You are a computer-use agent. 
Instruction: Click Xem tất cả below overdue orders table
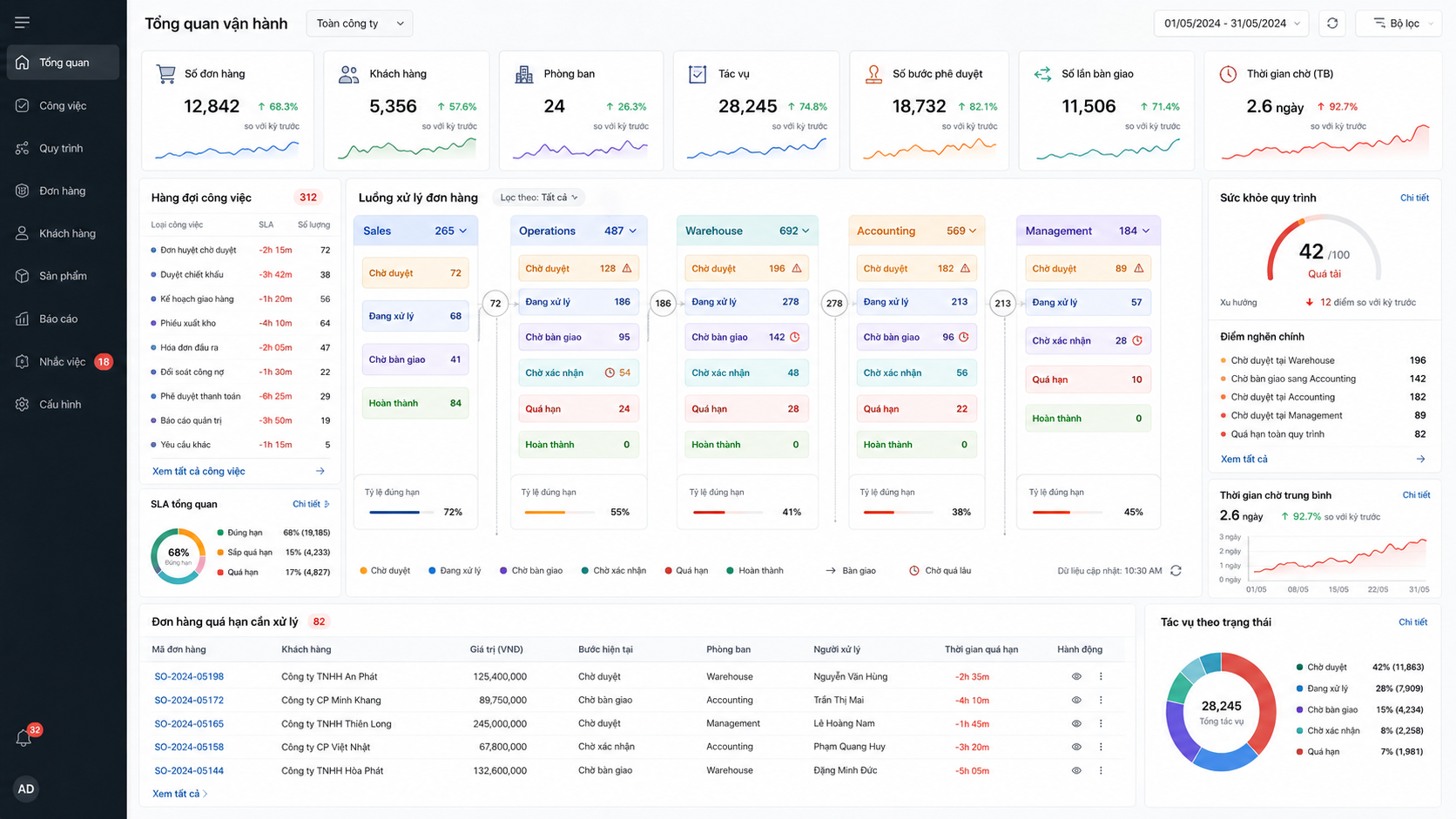point(179,794)
